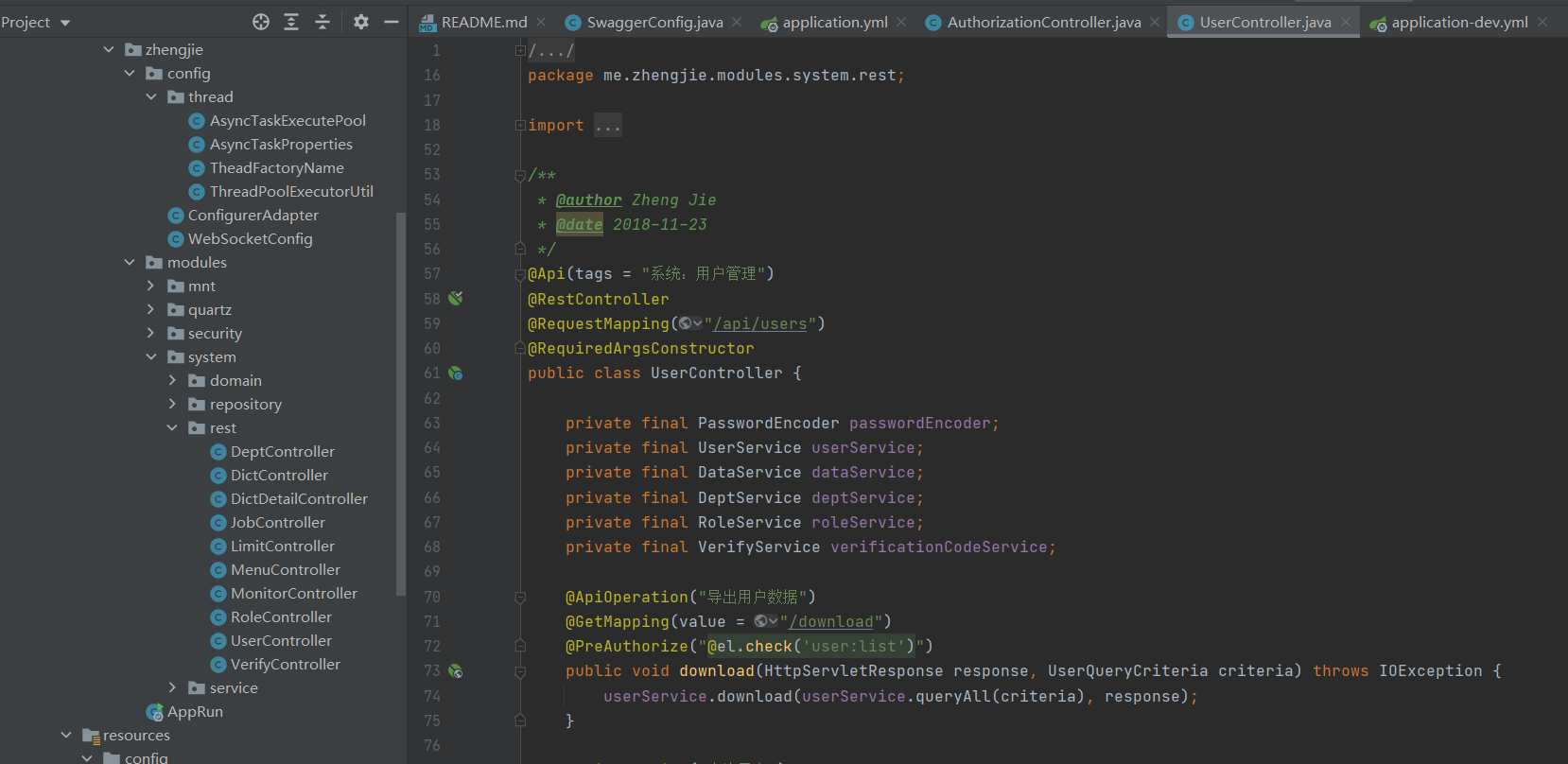This screenshot has height=764, width=1568.
Task: Hide the Project panel with minus icon
Action: click(x=391, y=22)
